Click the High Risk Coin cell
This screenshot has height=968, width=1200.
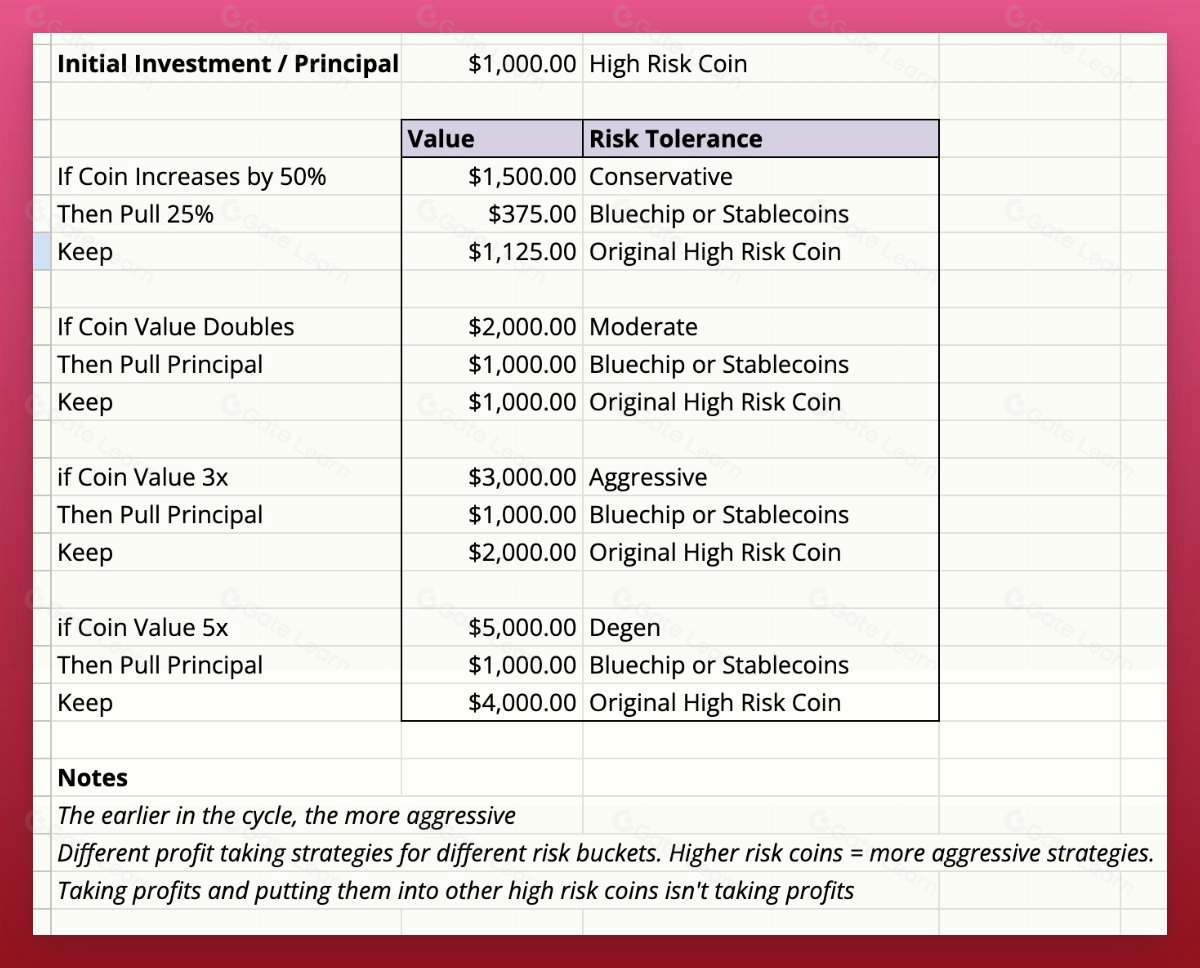coord(668,64)
